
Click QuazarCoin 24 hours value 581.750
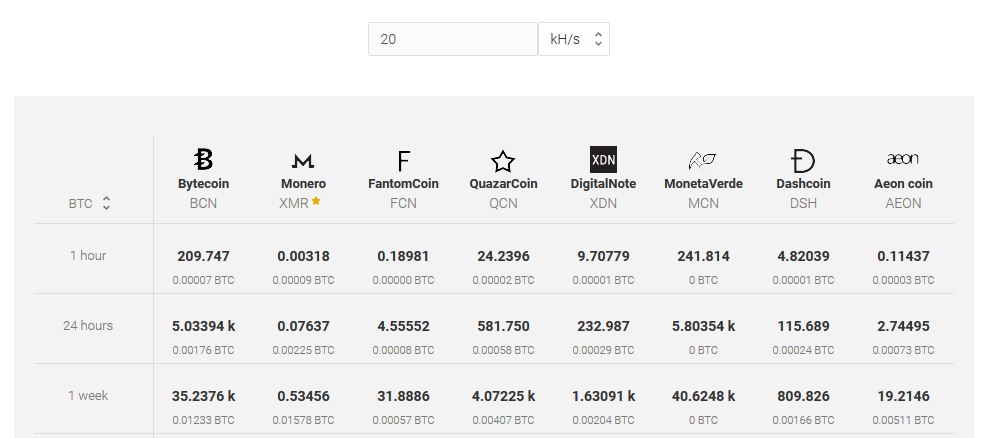pos(503,326)
